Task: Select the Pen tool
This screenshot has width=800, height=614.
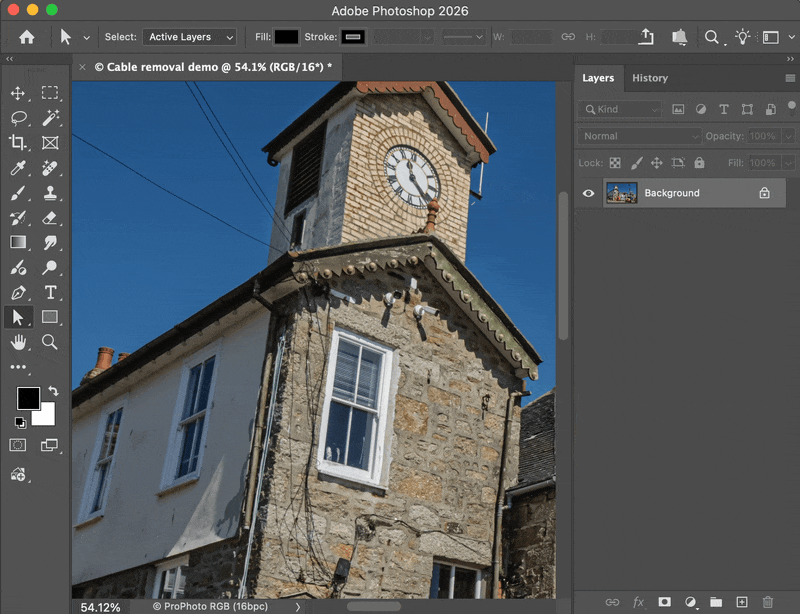Action: [x=18, y=292]
